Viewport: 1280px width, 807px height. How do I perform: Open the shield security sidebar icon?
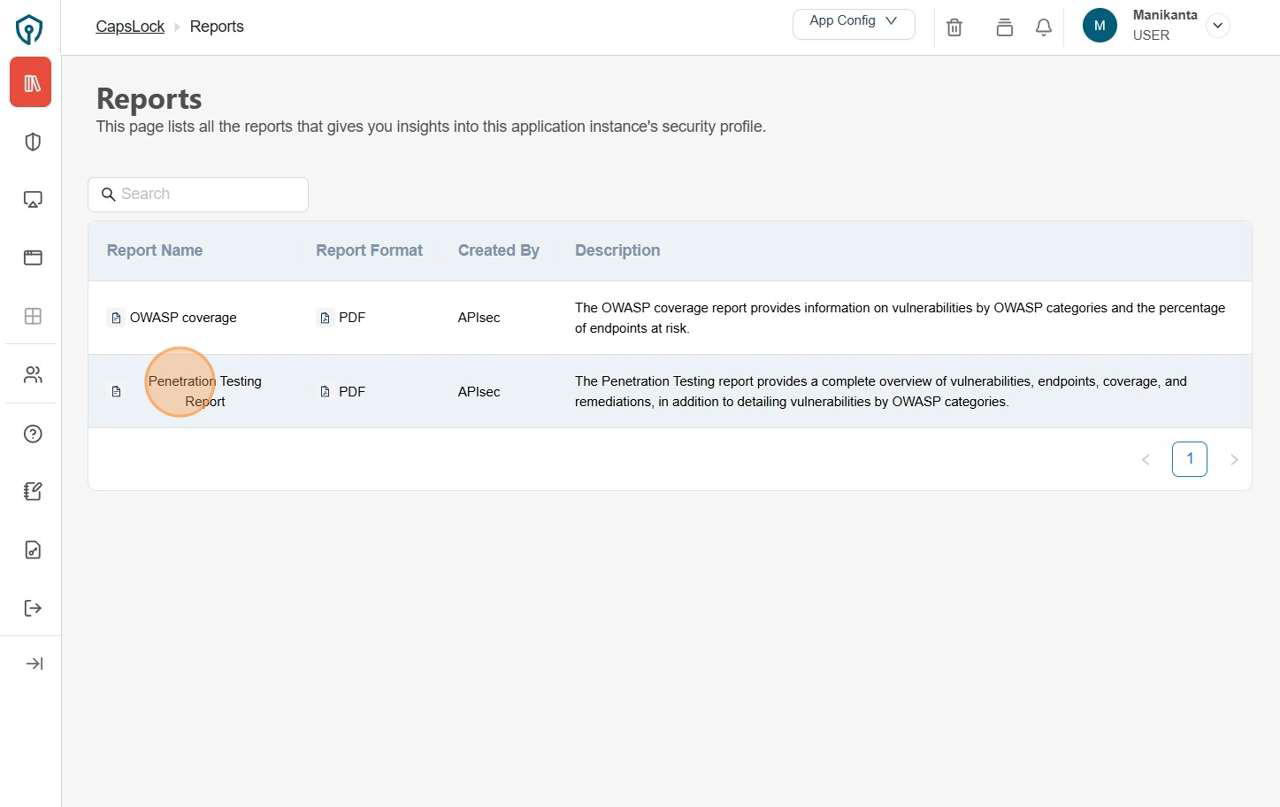click(x=33, y=142)
